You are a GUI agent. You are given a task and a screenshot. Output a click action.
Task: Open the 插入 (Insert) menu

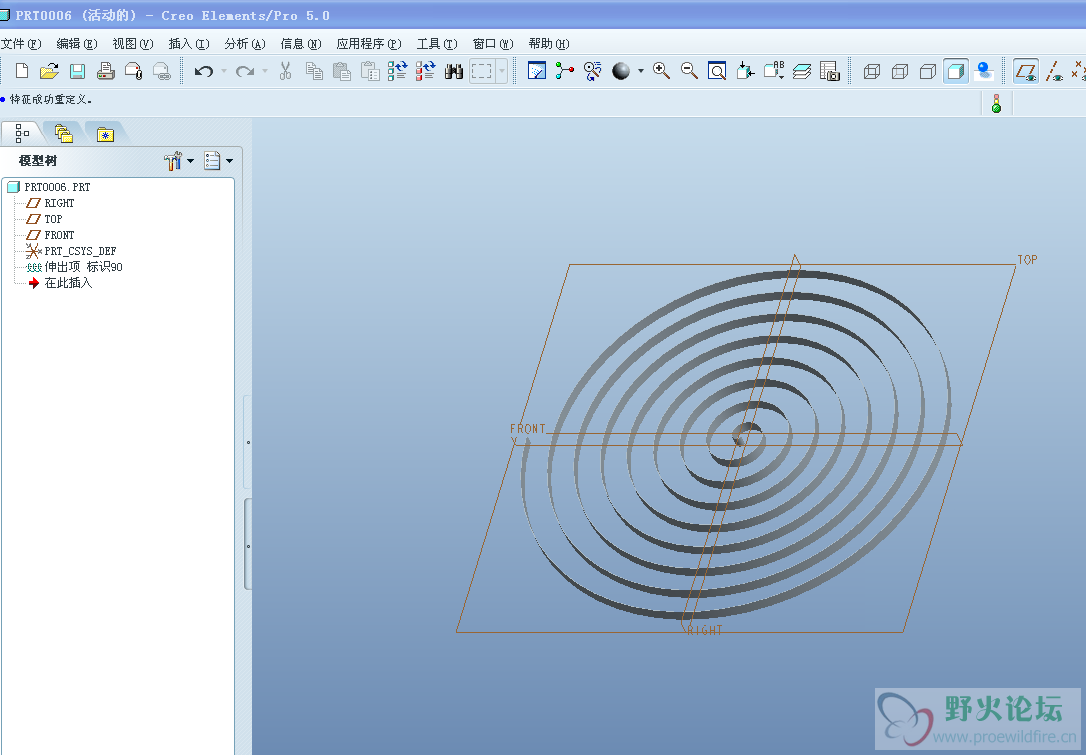pos(188,44)
